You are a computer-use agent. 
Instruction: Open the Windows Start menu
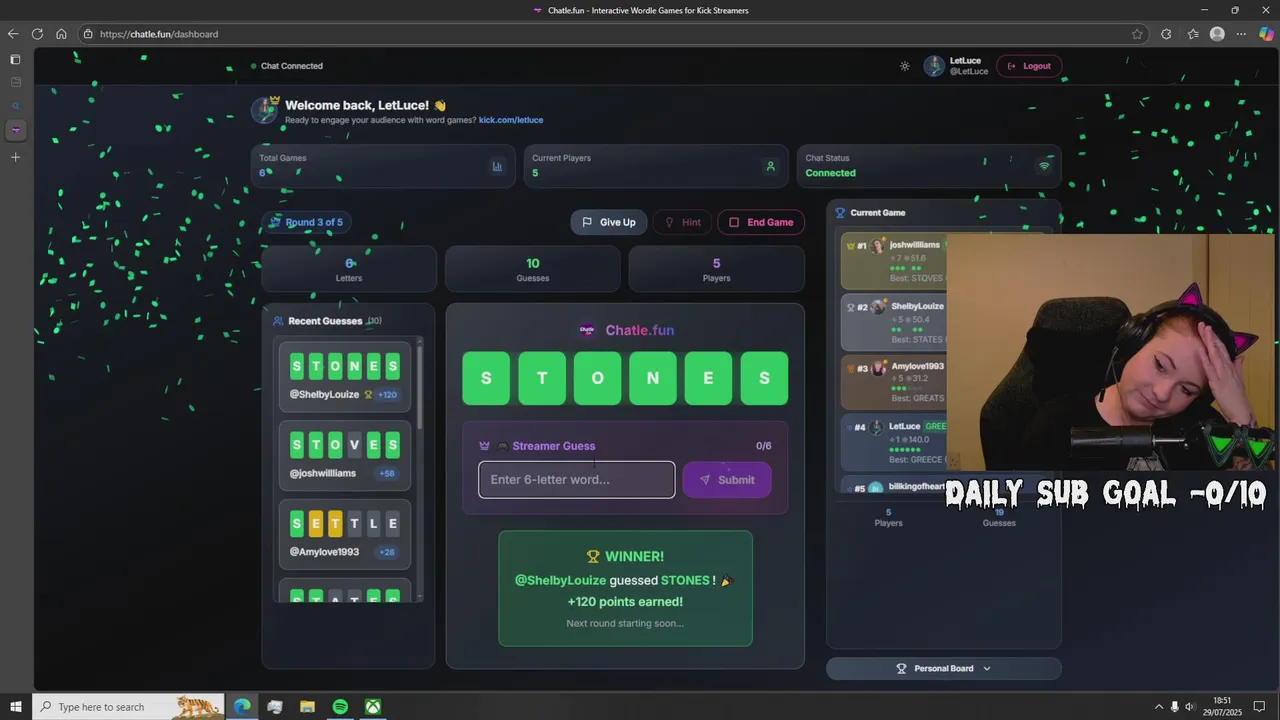click(x=16, y=707)
